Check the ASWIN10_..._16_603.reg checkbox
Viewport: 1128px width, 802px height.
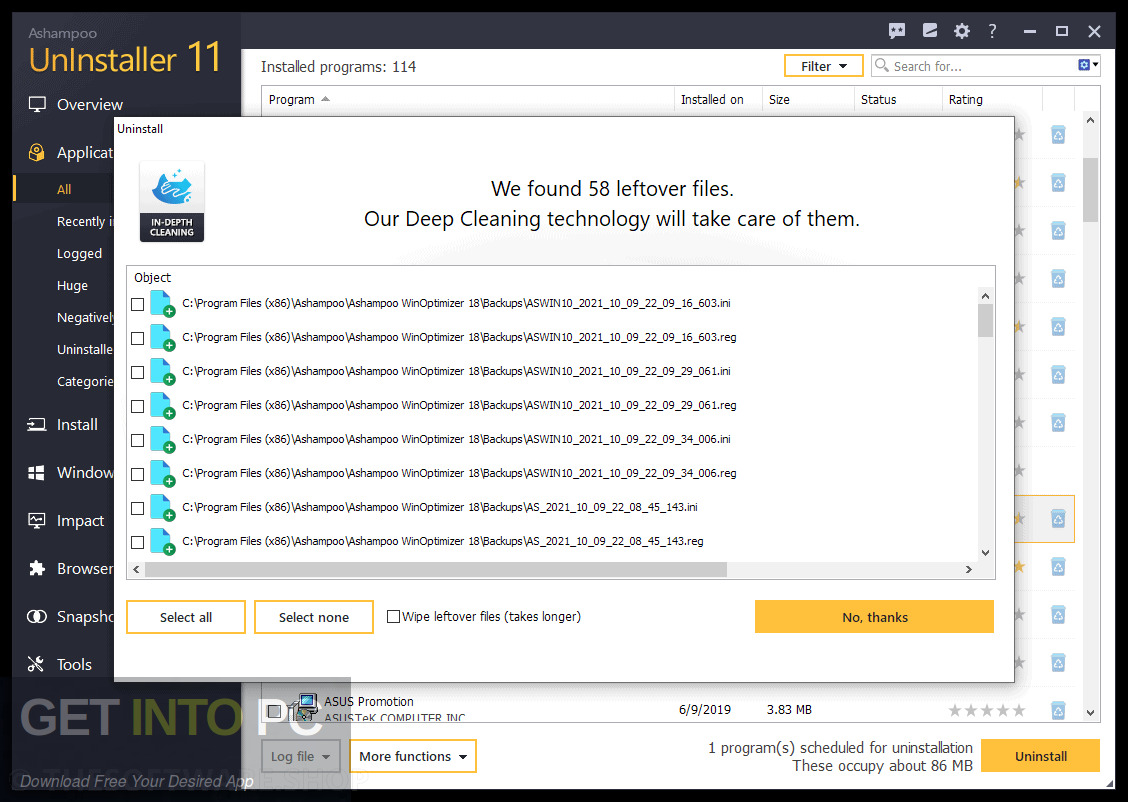coord(137,338)
